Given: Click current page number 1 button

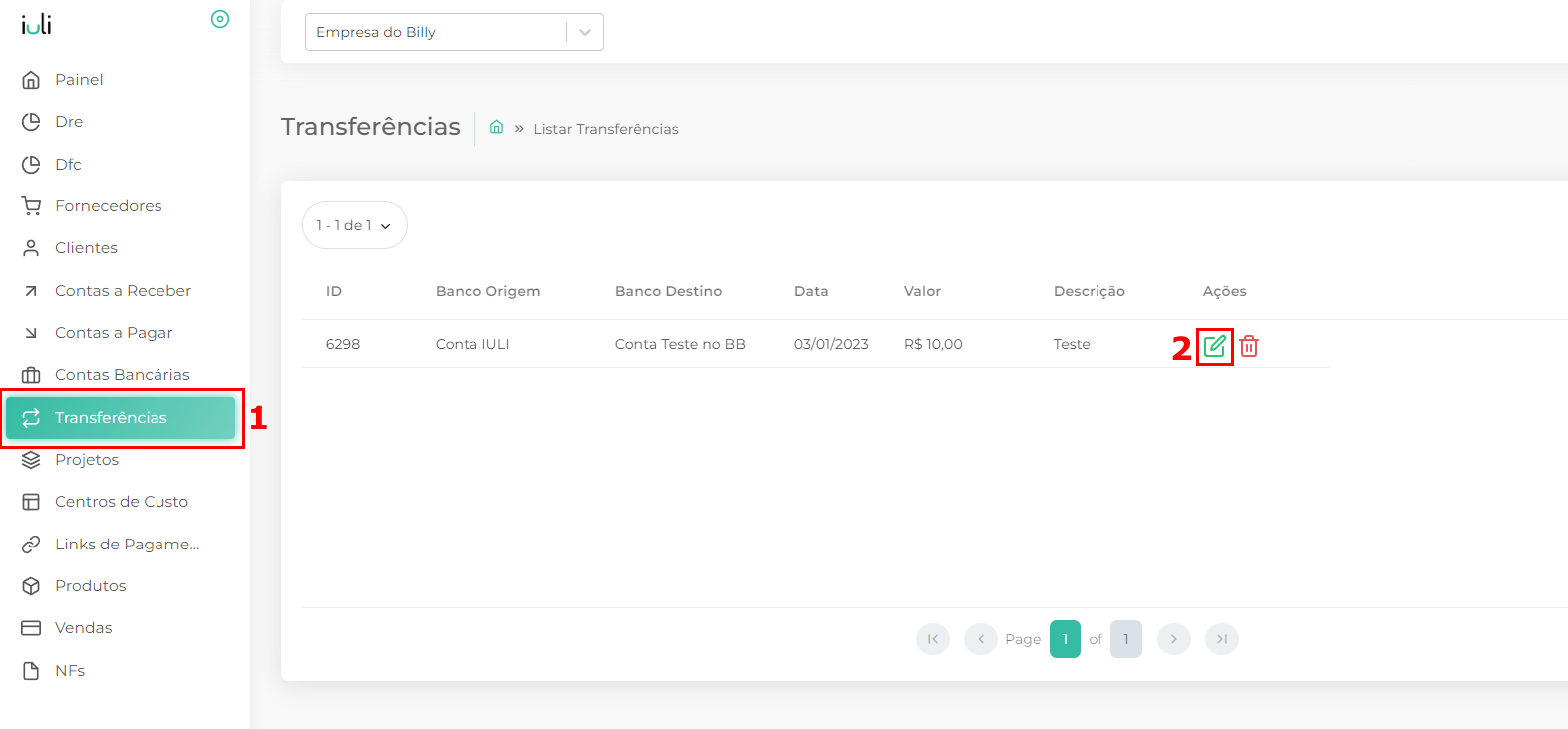Looking at the screenshot, I should coord(1065,639).
